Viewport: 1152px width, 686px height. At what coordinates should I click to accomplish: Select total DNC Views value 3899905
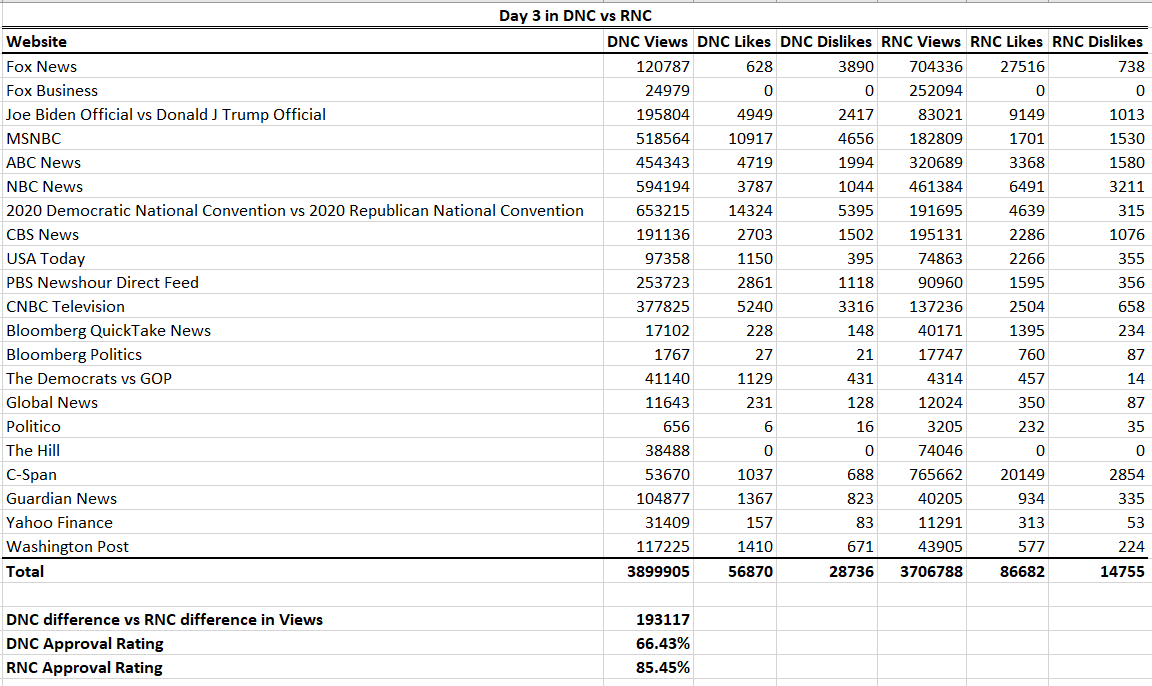(x=647, y=571)
